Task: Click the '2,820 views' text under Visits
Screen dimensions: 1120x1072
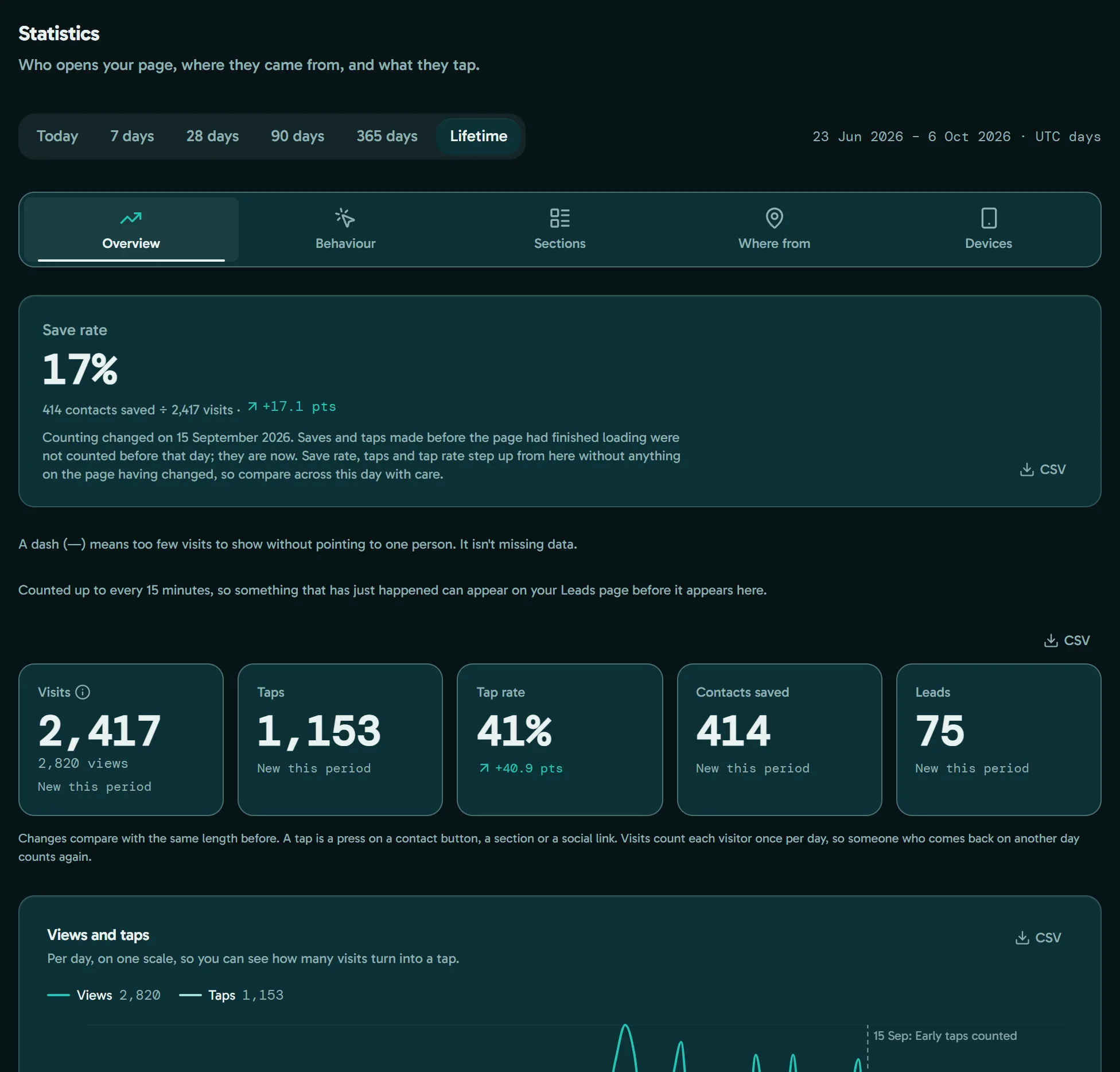Action: click(83, 763)
